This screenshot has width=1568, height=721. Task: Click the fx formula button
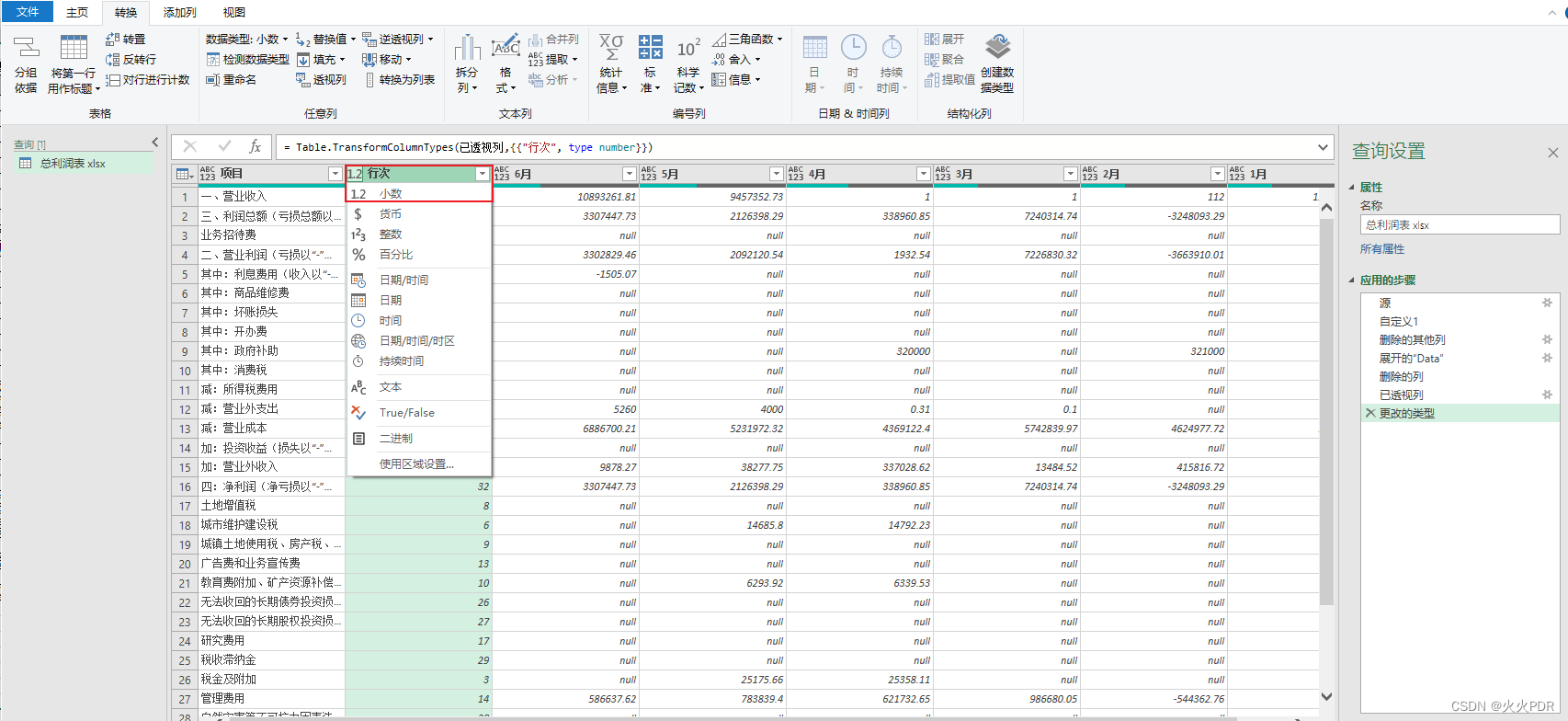[x=256, y=146]
